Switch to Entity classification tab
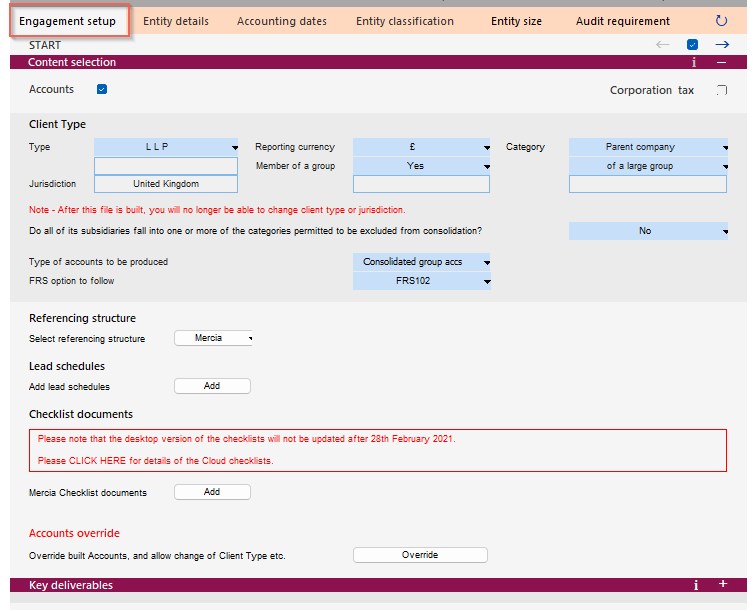The image size is (755, 611). pyautogui.click(x=405, y=21)
